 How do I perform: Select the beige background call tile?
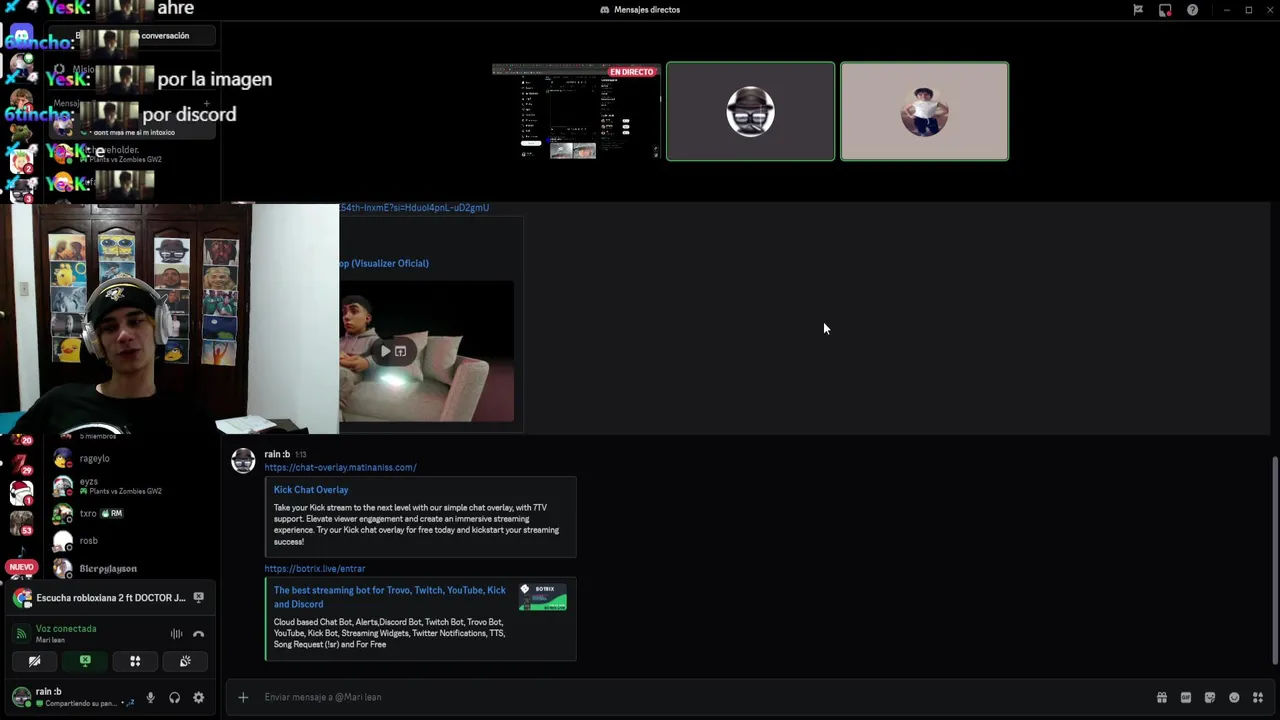tap(924, 111)
